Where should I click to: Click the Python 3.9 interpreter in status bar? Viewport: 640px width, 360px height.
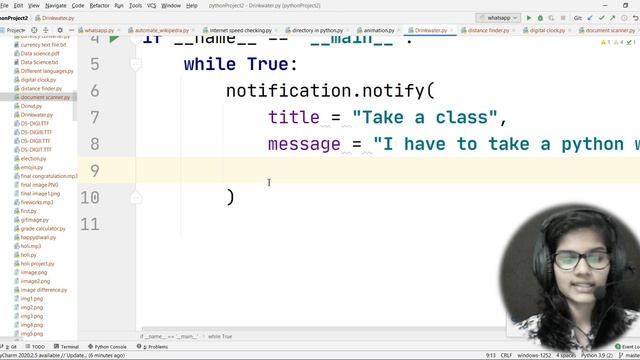(596, 355)
